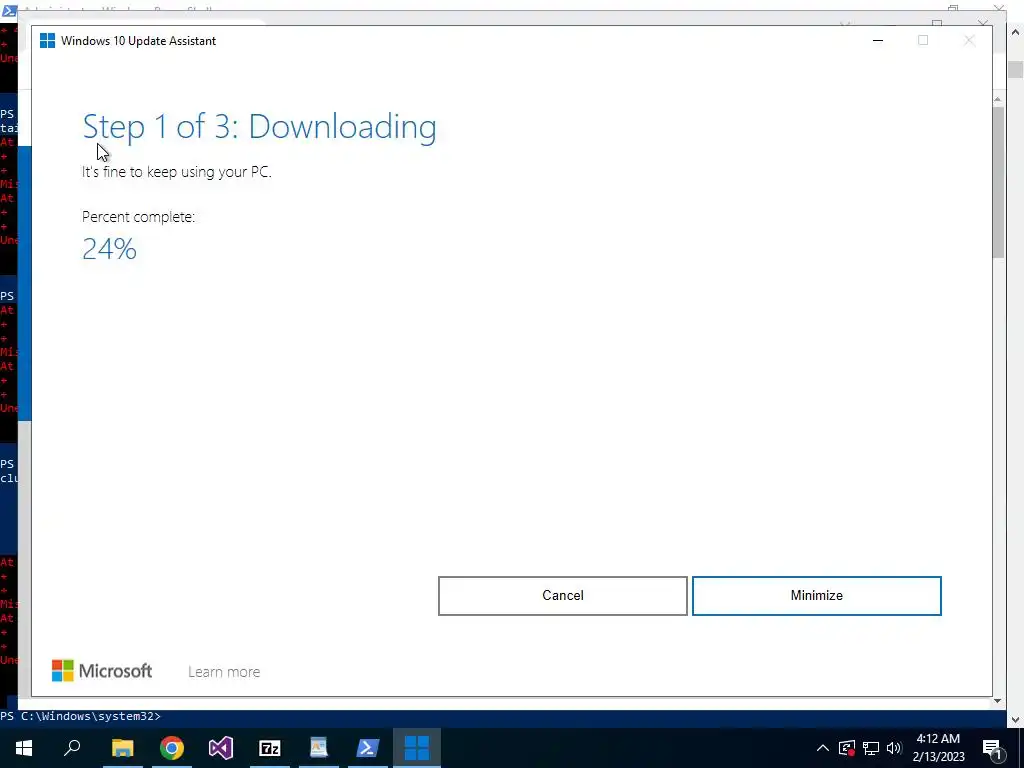The width and height of the screenshot is (1024, 768).
Task: Click the 24% percent complete value
Action: coord(109,249)
